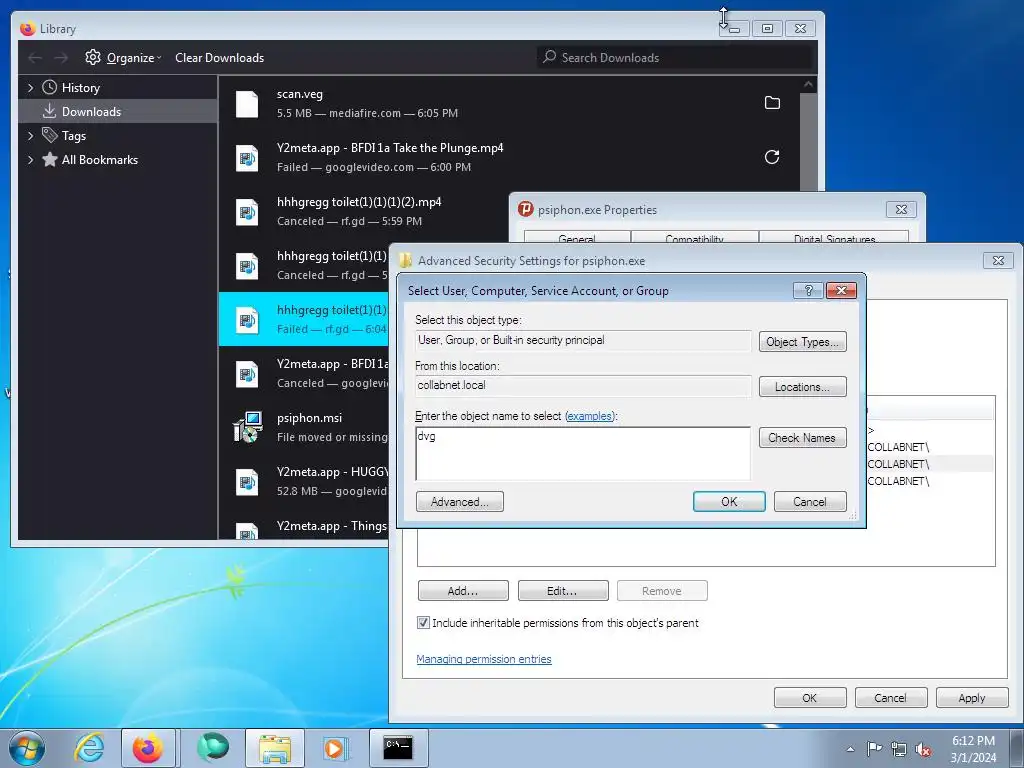Click the green globe taskbar icon
Image resolution: width=1024 pixels, height=768 pixels.
213,747
